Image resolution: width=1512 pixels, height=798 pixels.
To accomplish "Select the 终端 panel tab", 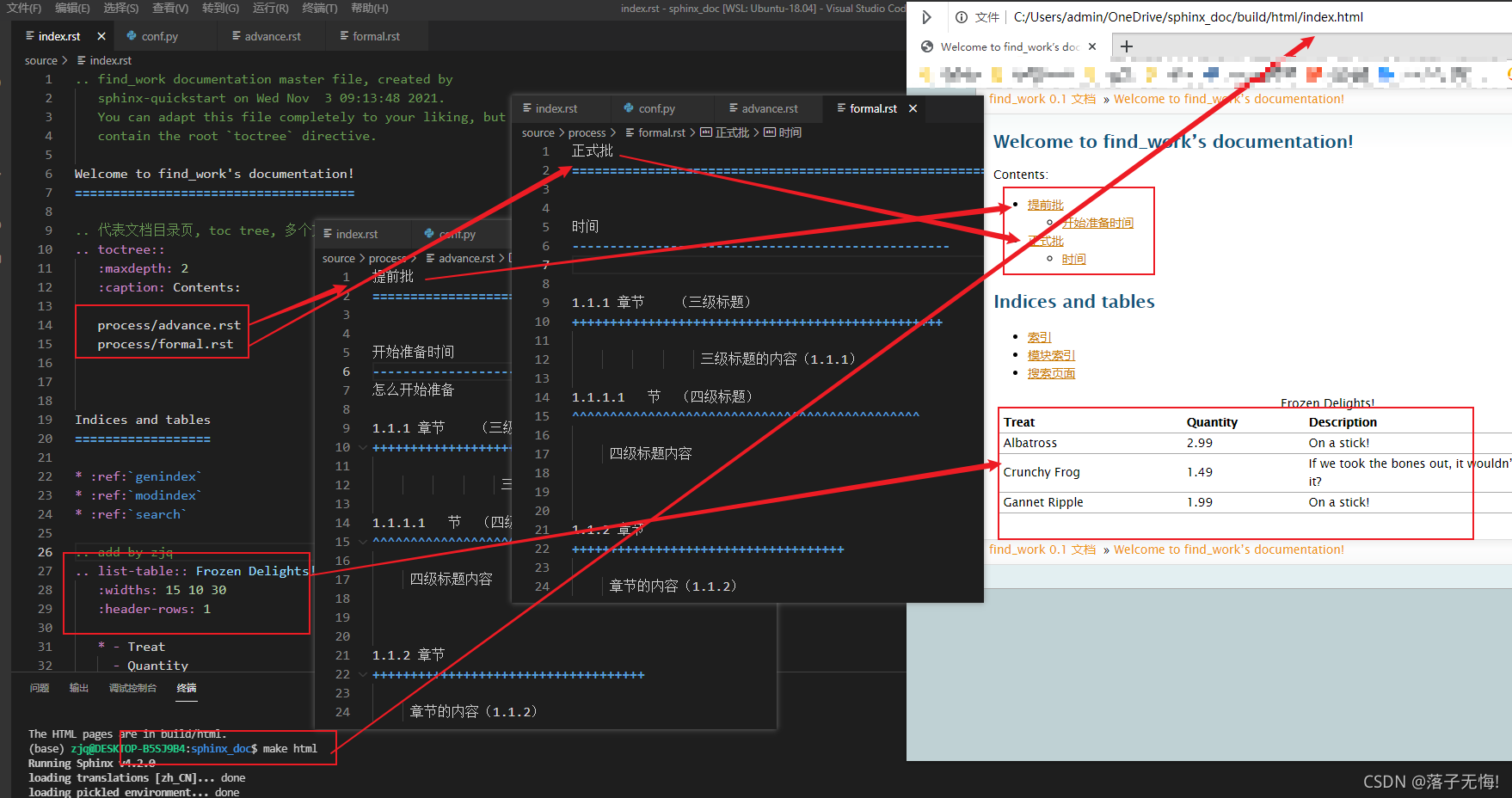I will (187, 688).
